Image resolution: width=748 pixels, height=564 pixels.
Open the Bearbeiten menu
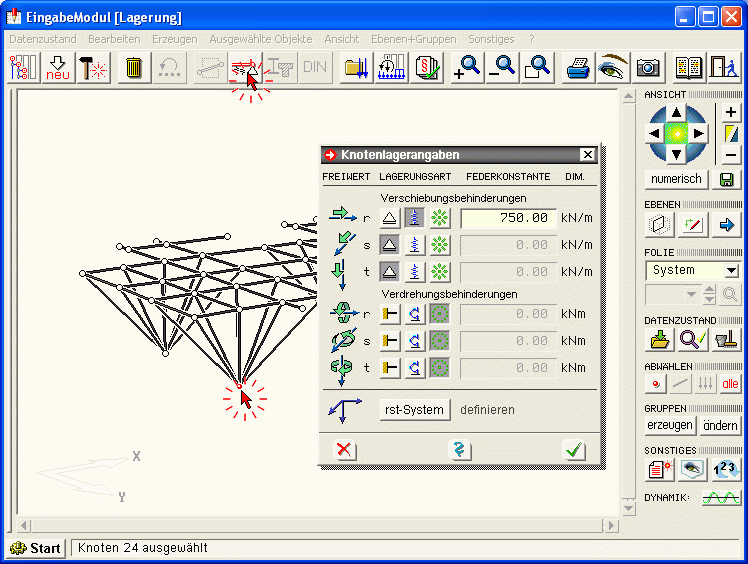click(114, 39)
